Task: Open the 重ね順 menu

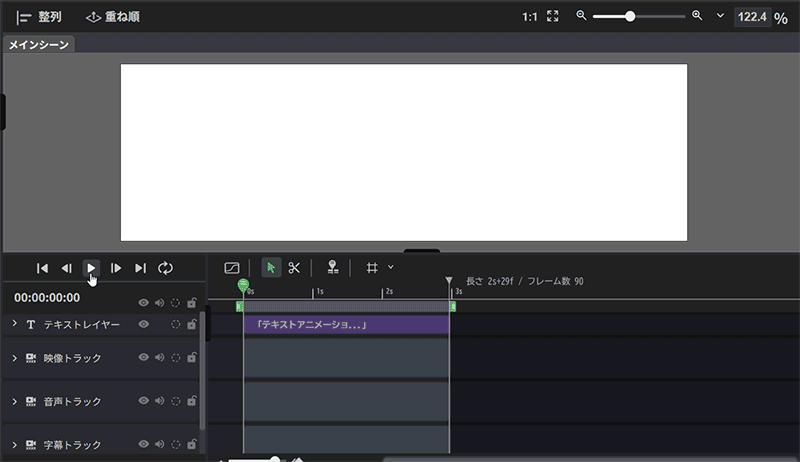Action: pos(112,17)
